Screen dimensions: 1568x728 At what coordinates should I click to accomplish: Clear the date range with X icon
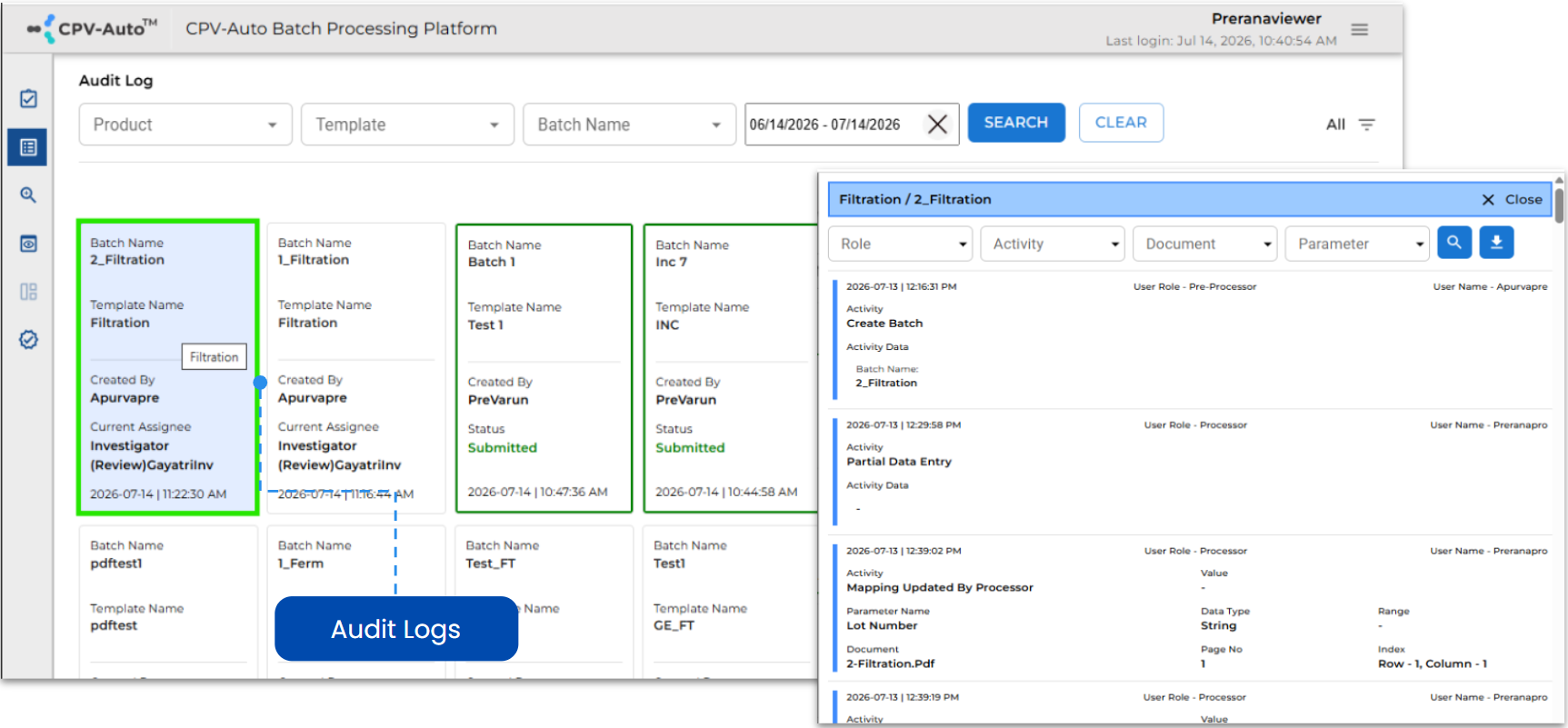click(x=937, y=125)
